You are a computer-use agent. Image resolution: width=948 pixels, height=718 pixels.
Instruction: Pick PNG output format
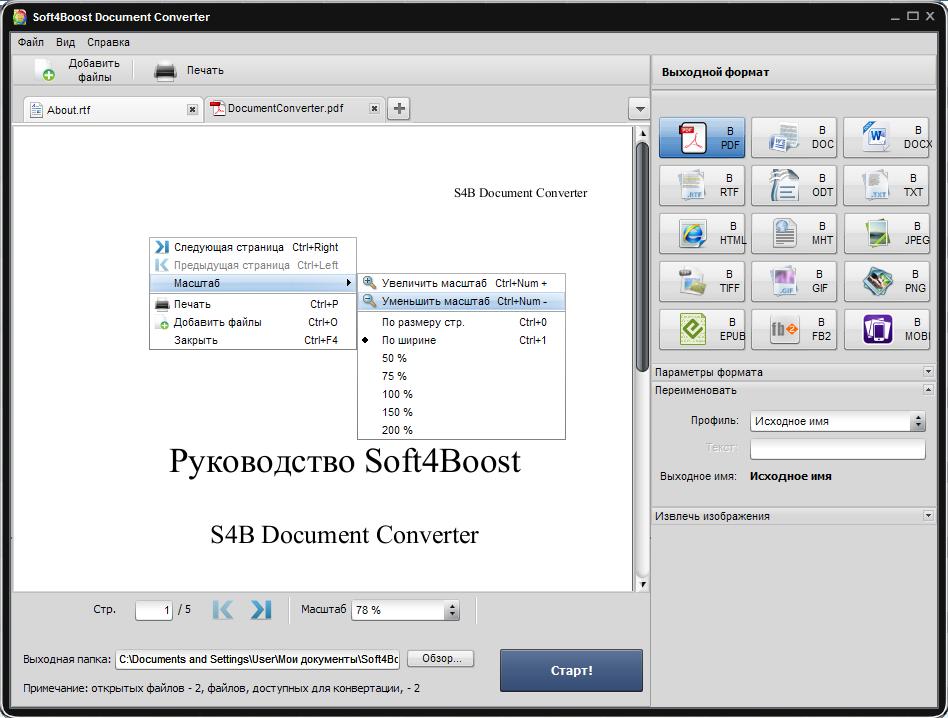[x=886, y=281]
